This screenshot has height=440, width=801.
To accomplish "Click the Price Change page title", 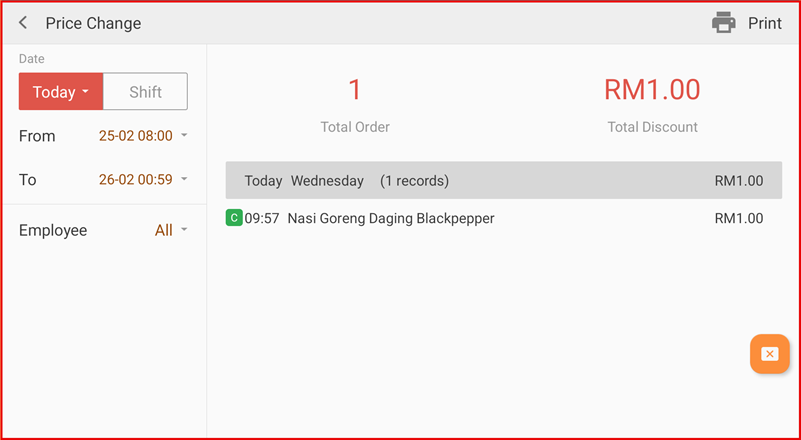I will (x=93, y=23).
